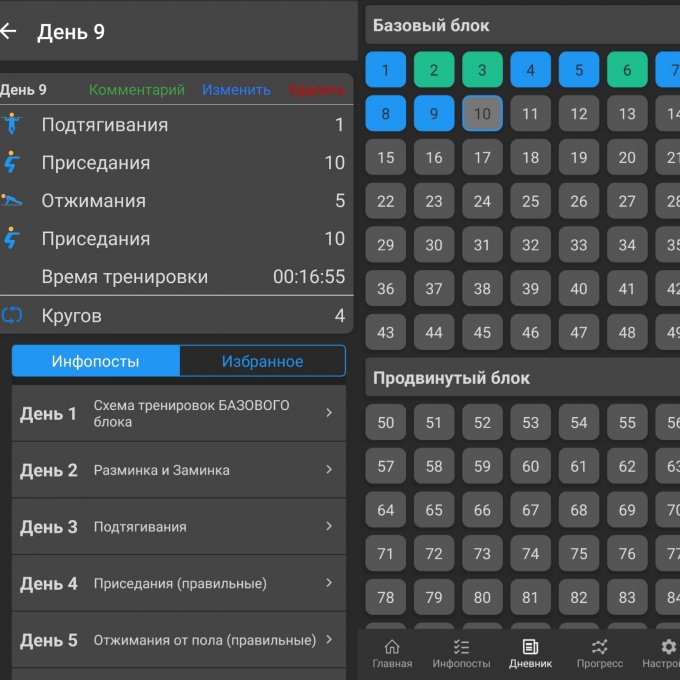Click the push-ups icon beside Отжимания
The width and height of the screenshot is (680, 680).
tap(12, 200)
